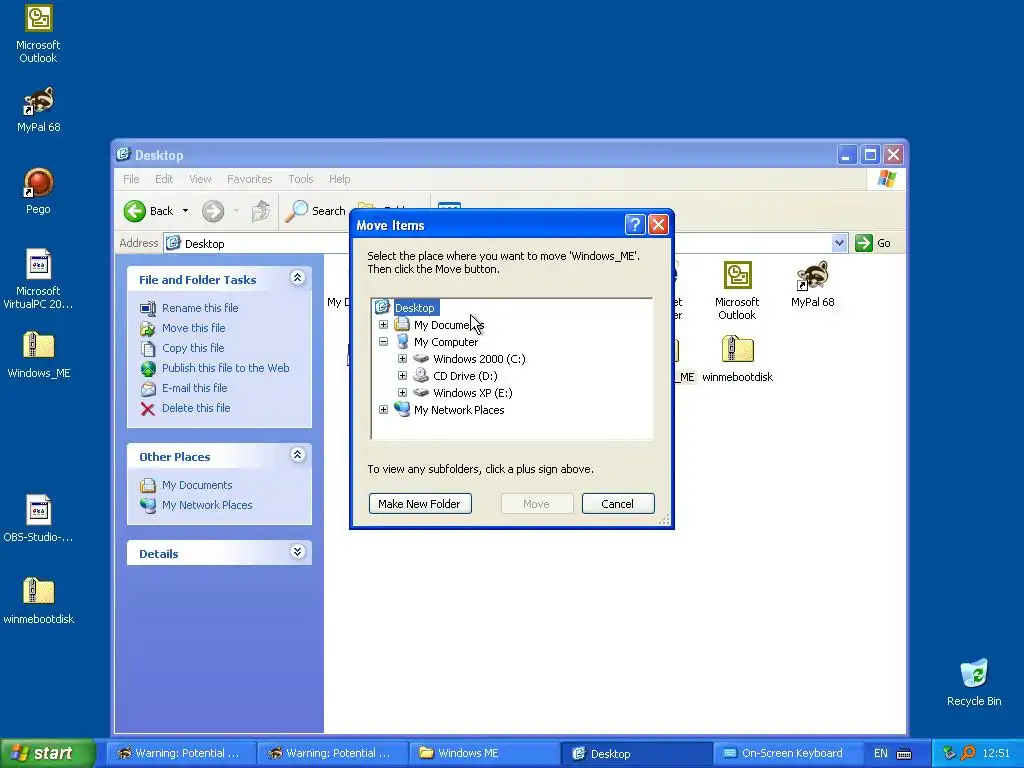The height and width of the screenshot is (768, 1024).
Task: Select My Network Places in tree
Action: 458,409
